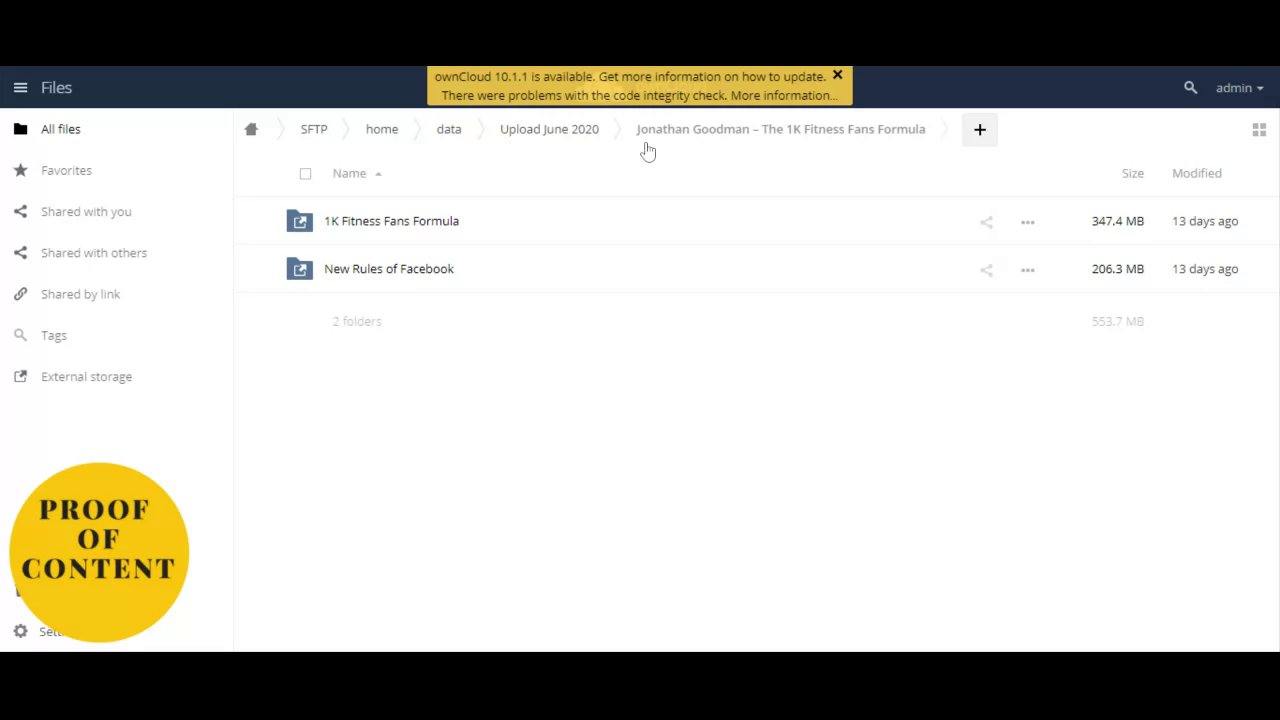Open 1K Fitness Fans Formula folder name
Image resolution: width=1280 pixels, height=720 pixels.
pos(391,221)
